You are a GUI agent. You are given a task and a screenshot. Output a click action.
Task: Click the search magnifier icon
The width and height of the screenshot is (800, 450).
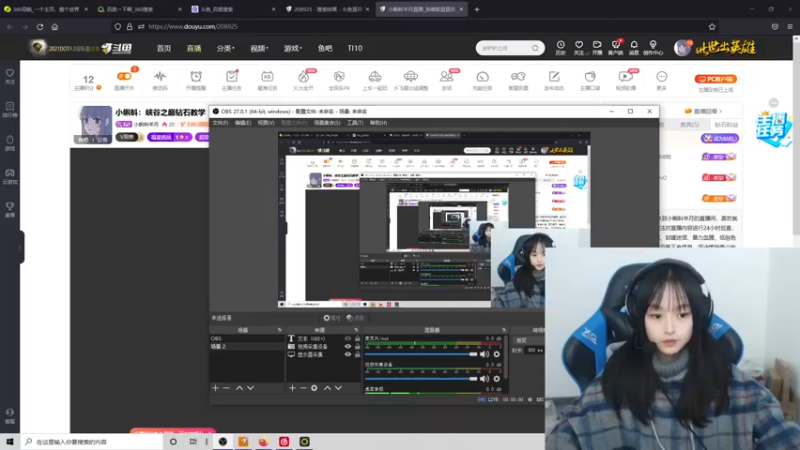click(535, 48)
